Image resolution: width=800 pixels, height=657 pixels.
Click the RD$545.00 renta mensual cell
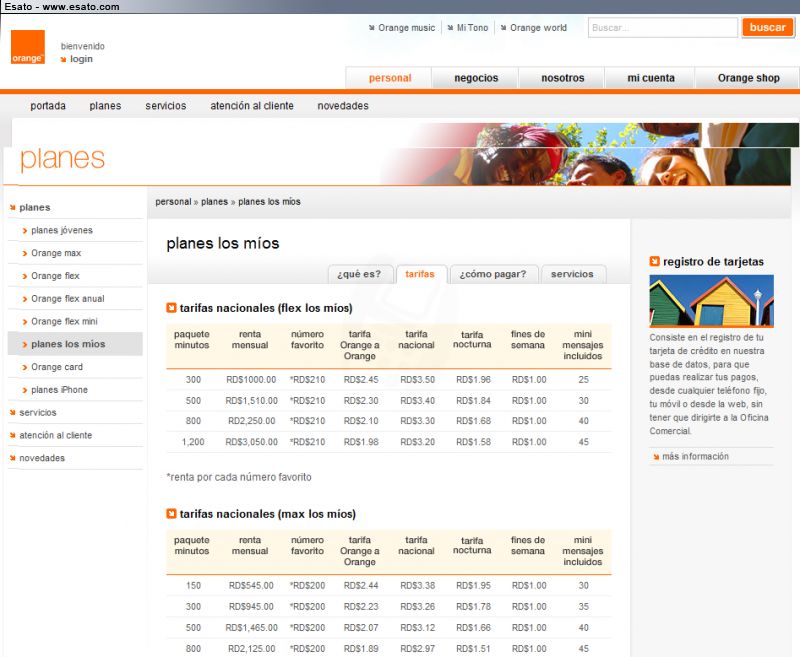[251, 586]
